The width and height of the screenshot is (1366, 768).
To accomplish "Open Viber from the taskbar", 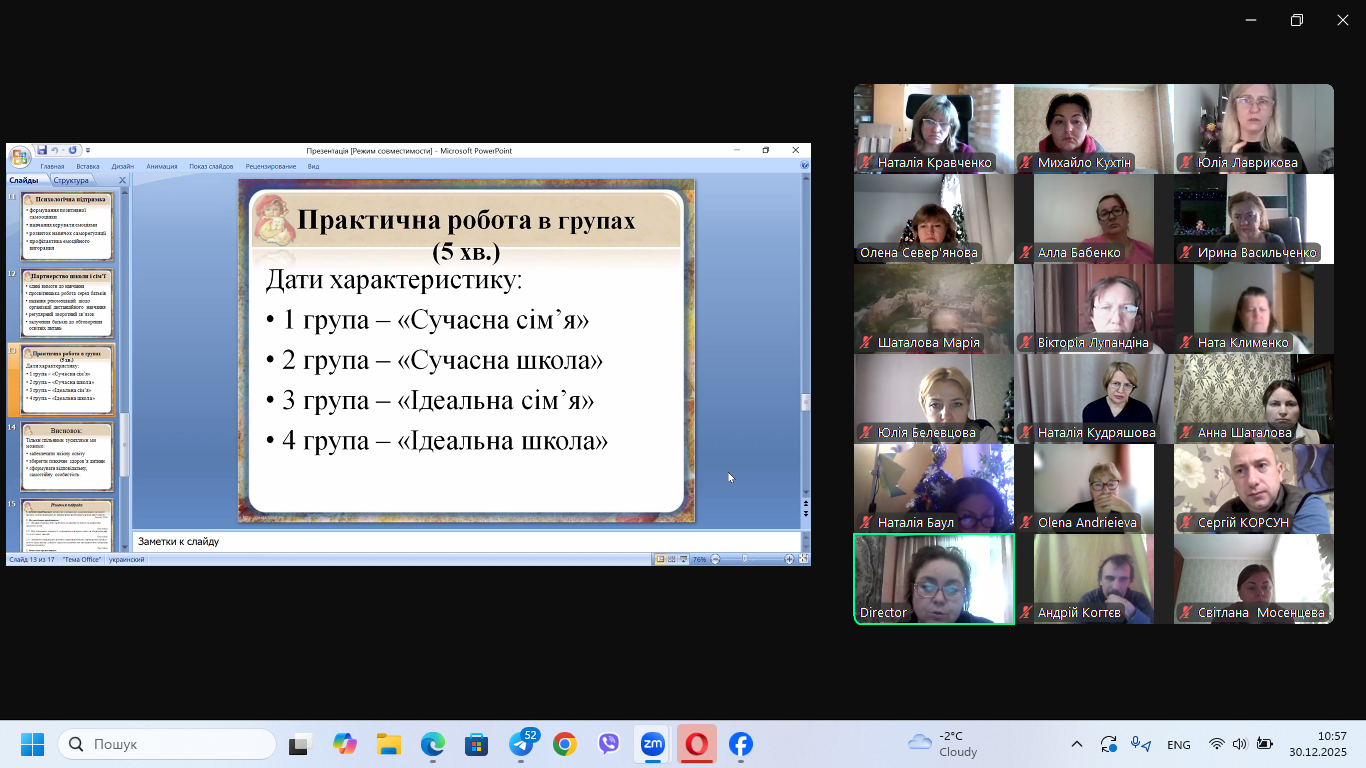I will click(609, 744).
